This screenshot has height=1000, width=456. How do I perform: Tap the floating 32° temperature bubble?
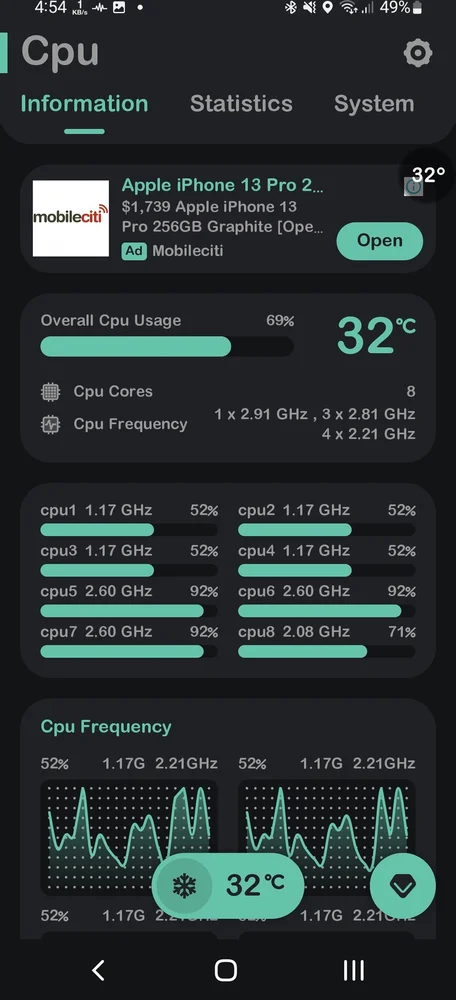tap(426, 175)
